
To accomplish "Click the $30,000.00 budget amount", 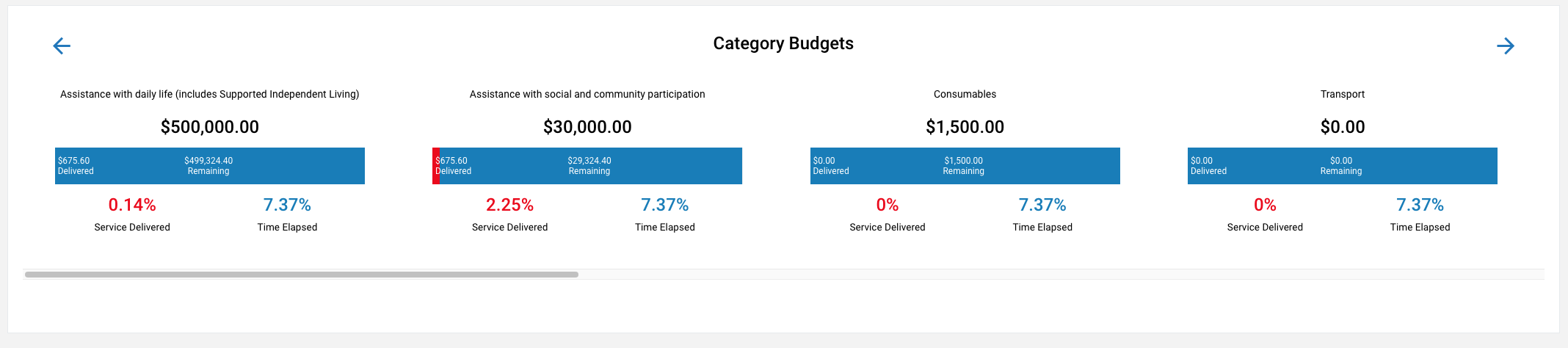I will (587, 127).
